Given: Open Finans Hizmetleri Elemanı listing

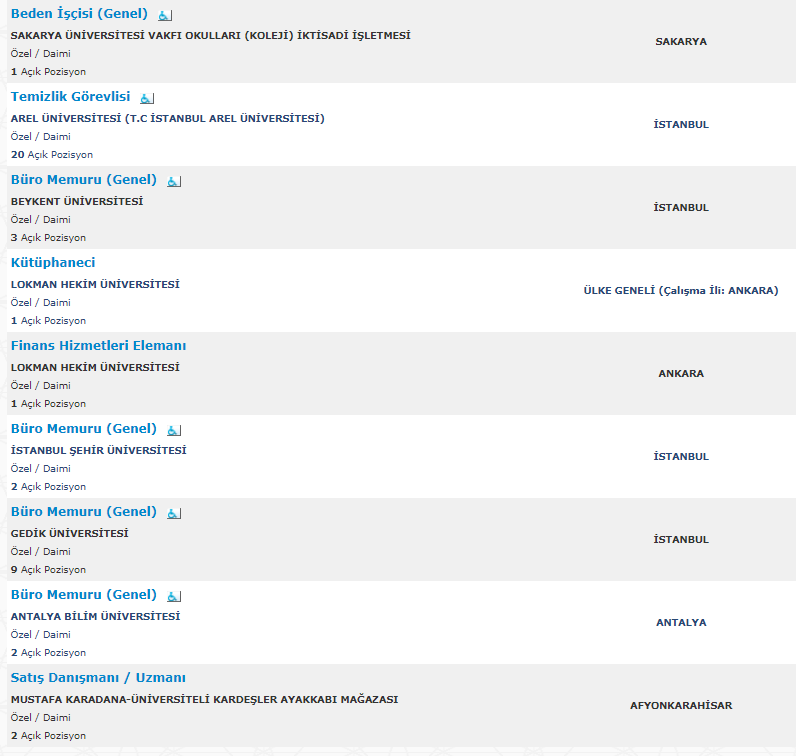Looking at the screenshot, I should pyautogui.click(x=98, y=346).
